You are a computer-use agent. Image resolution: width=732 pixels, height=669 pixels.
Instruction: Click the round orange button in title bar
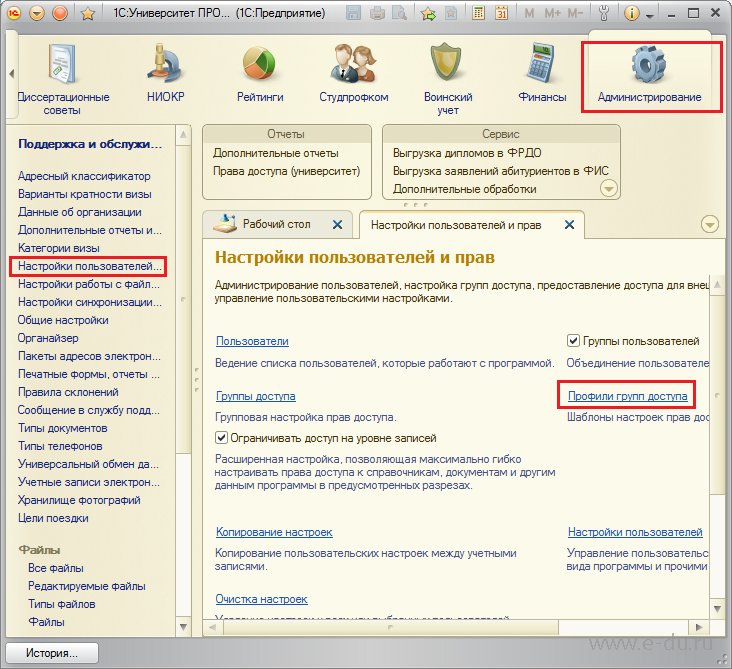(60, 13)
